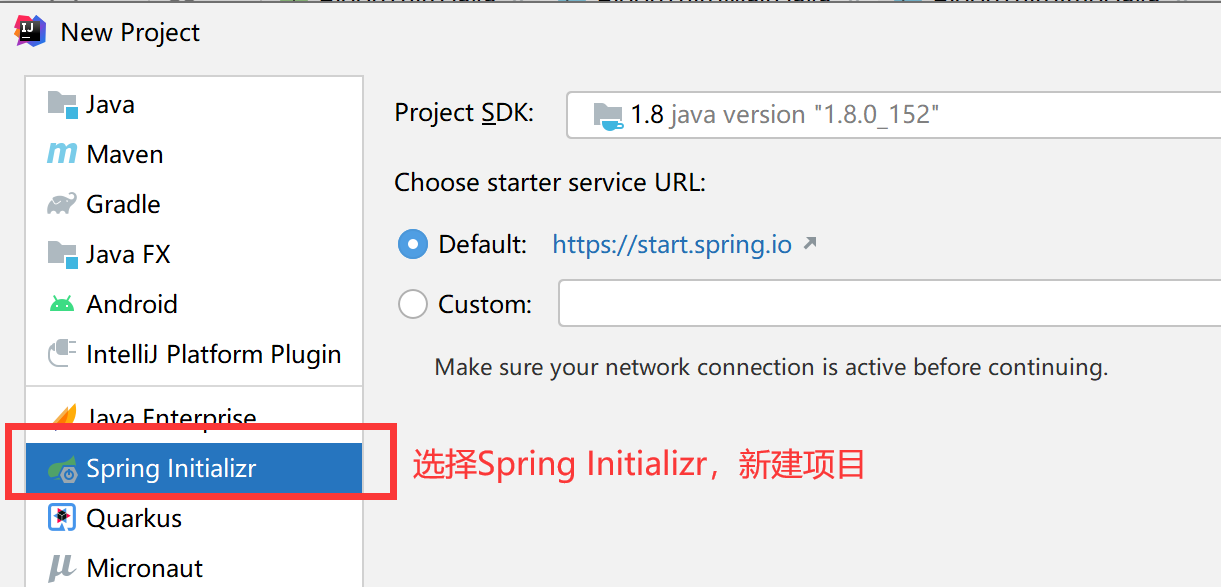
Task: Click the Java FX folder icon
Action: pyautogui.click(x=63, y=254)
